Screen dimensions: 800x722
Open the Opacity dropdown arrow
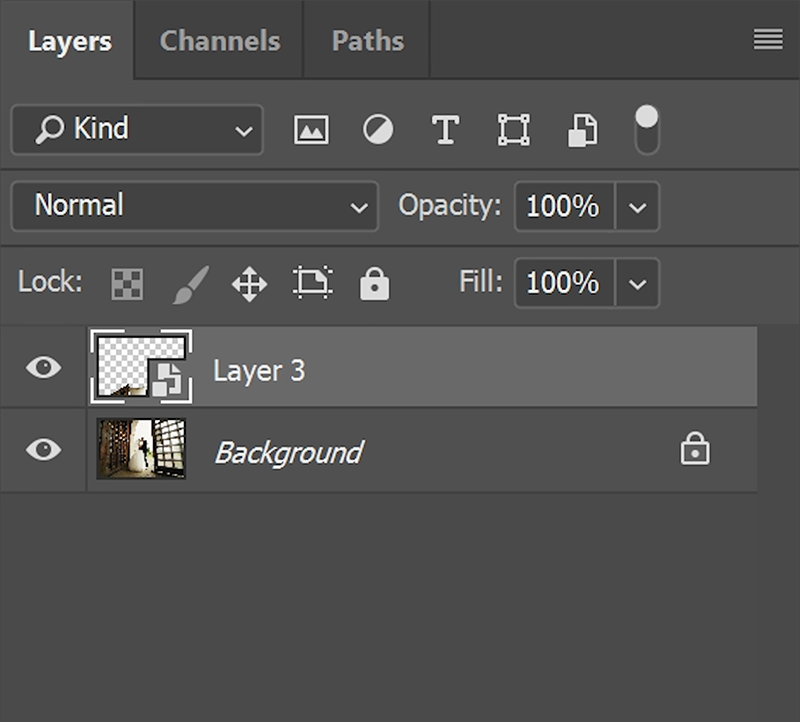click(641, 206)
